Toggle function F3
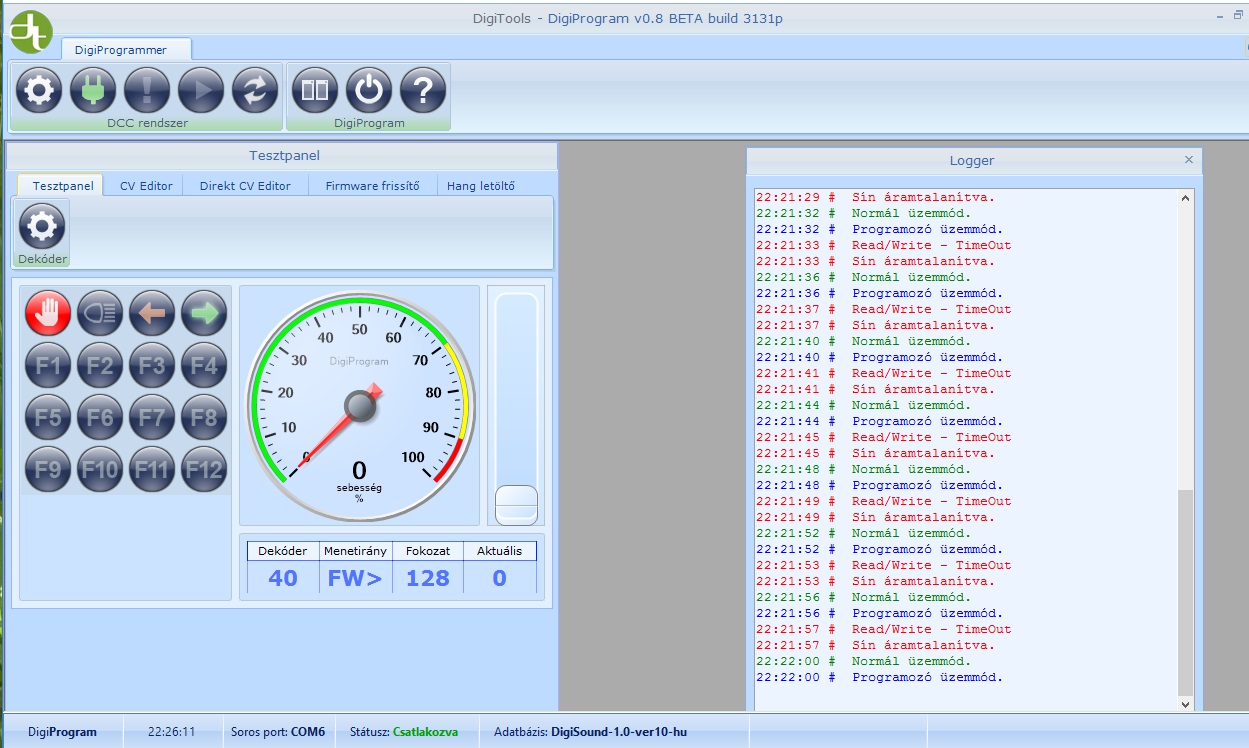Screen dimensions: 1249x748 coord(152,365)
